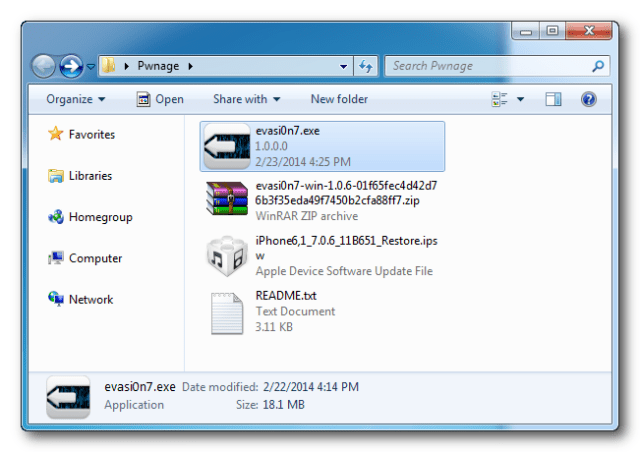Open the address bar history dropdown
Screen dimensions: 640x452
coord(344,67)
